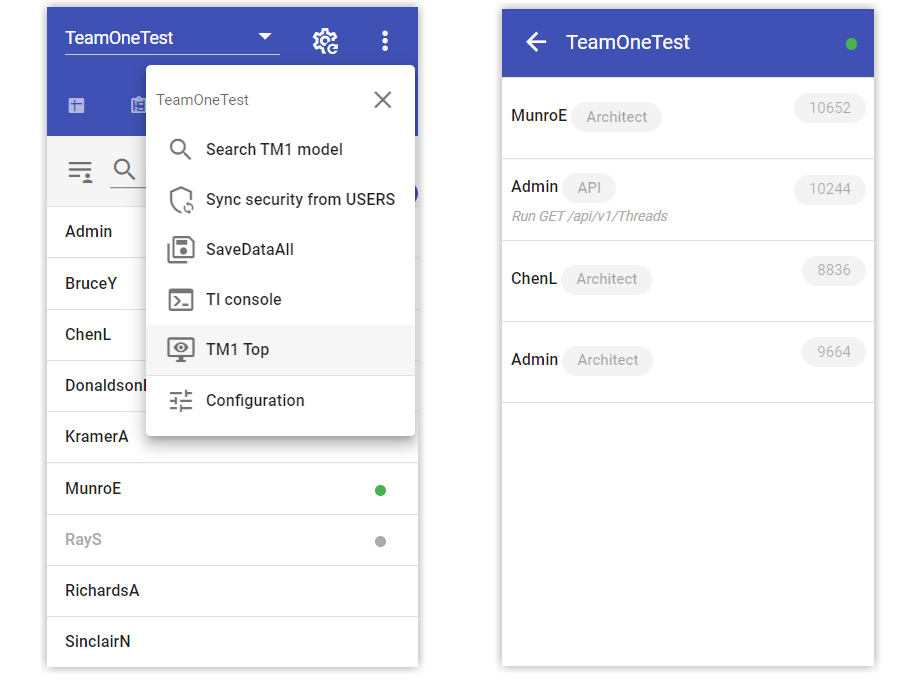Click the TM1 Top monitor eye icon
921x690 pixels.
click(181, 349)
